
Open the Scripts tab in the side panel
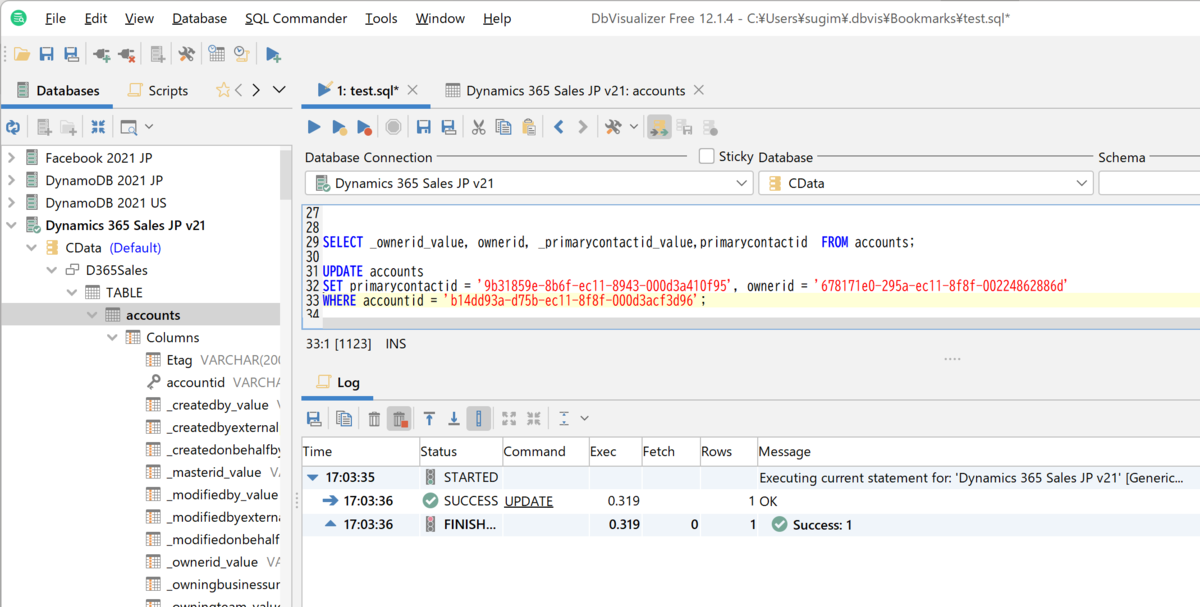pyautogui.click(x=158, y=90)
